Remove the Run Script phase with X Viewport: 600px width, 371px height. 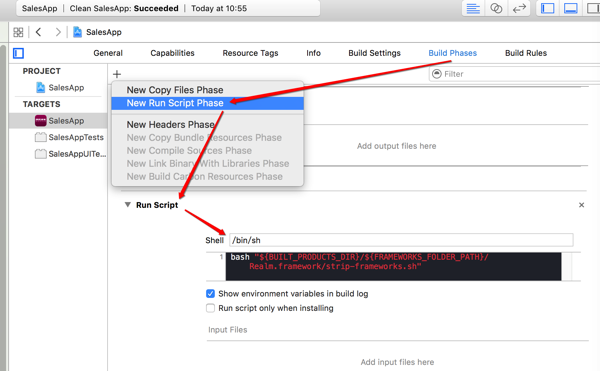tap(582, 205)
